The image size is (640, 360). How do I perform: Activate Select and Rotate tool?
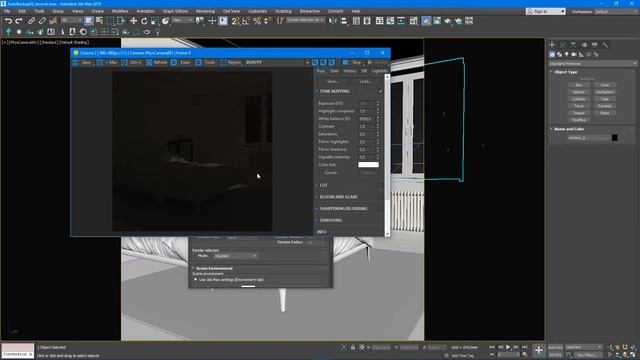144,21
